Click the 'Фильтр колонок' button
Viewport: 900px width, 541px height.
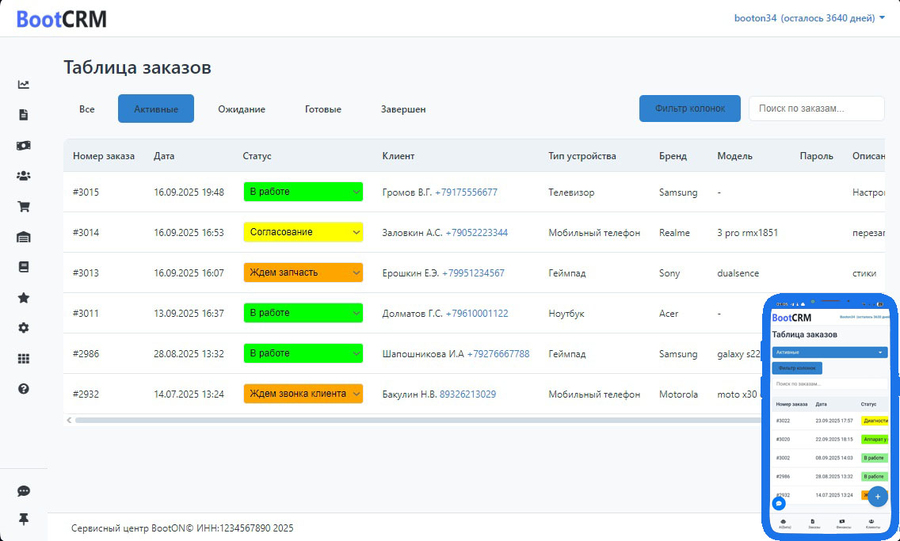pos(689,108)
